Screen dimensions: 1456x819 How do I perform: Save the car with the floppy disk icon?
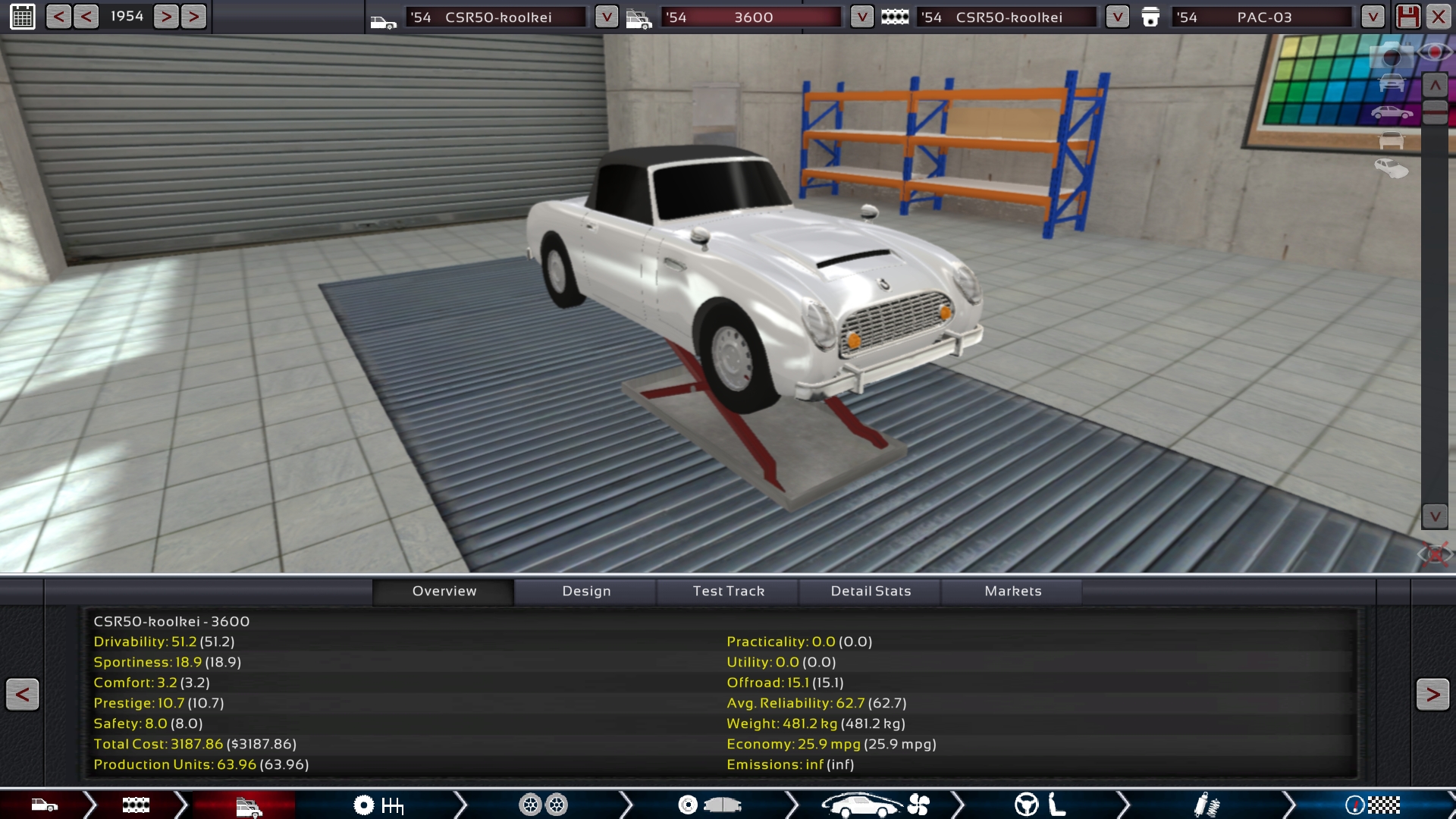(1407, 17)
